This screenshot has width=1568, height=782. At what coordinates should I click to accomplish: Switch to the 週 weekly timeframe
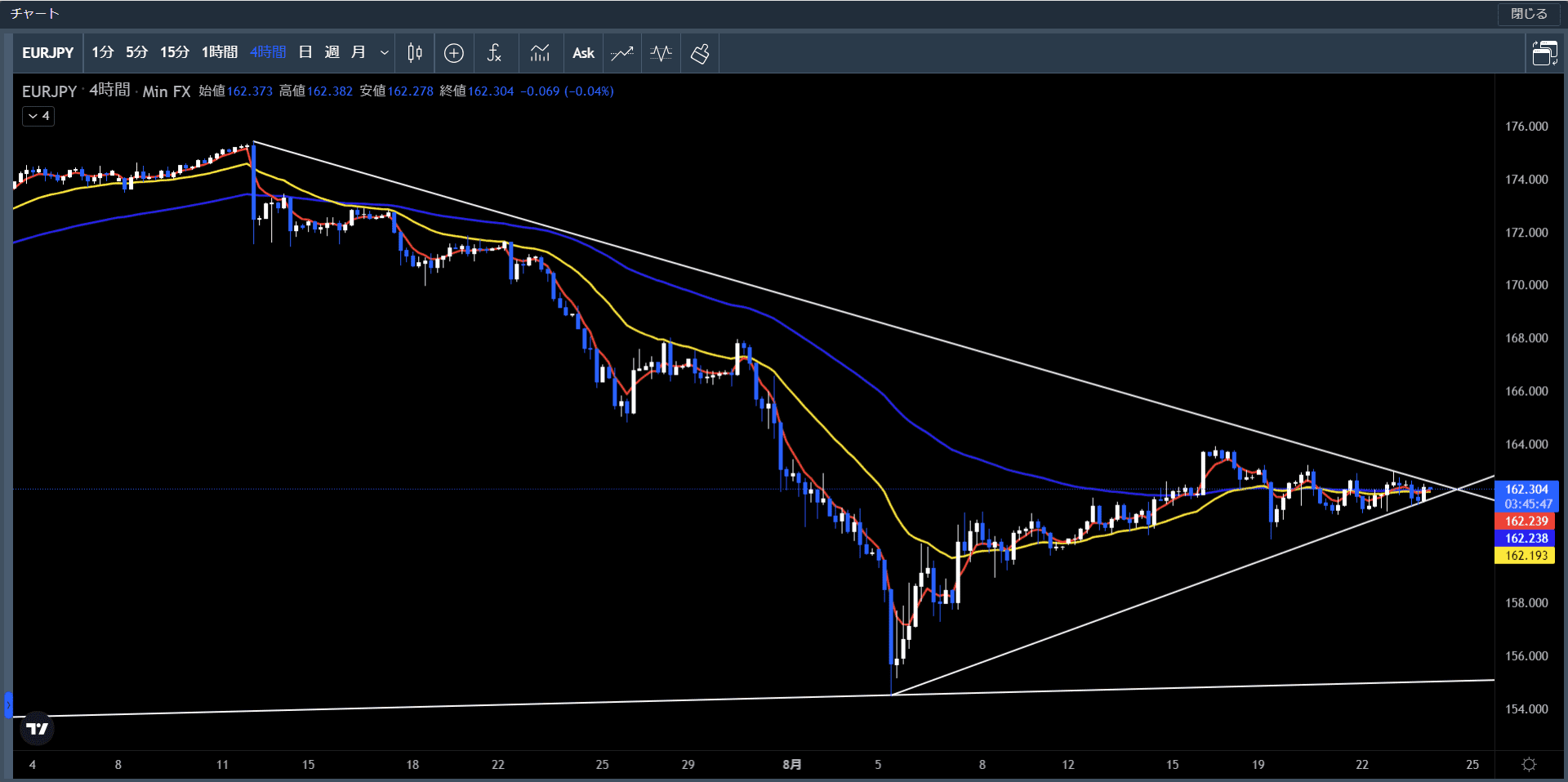point(332,53)
